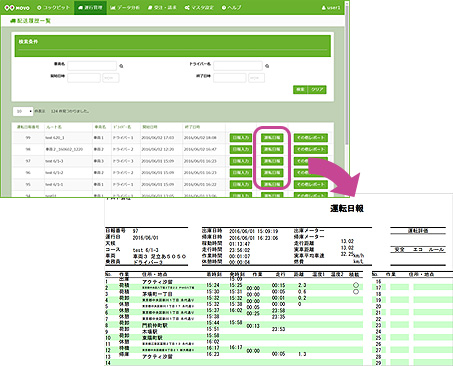Open the 受注・請求 menu
Image resolution: width=453 pixels, height=366 pixels.
click(162, 7)
